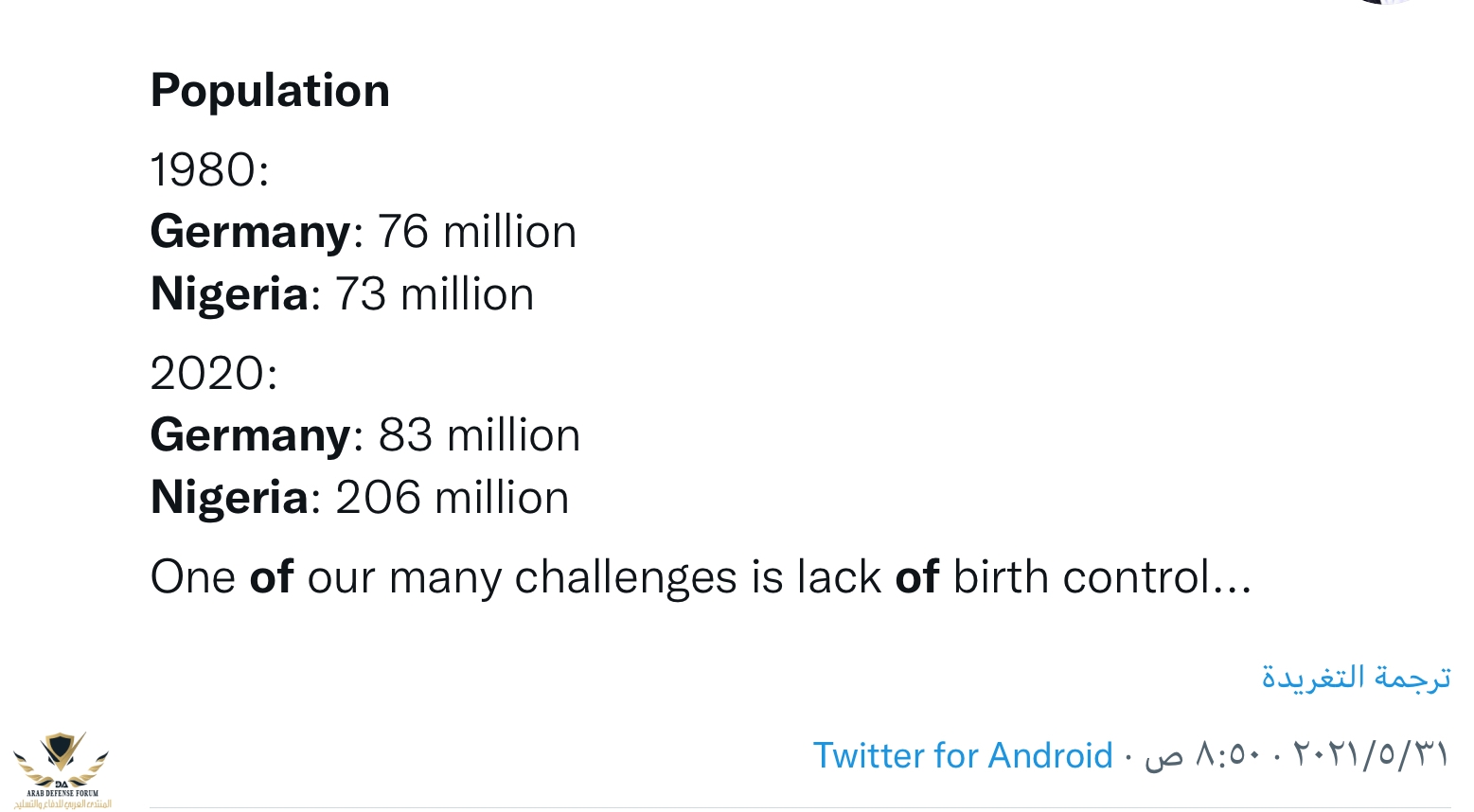Open the "Twitter for Android" source link
The height and width of the screenshot is (812, 1474).
coord(962,755)
